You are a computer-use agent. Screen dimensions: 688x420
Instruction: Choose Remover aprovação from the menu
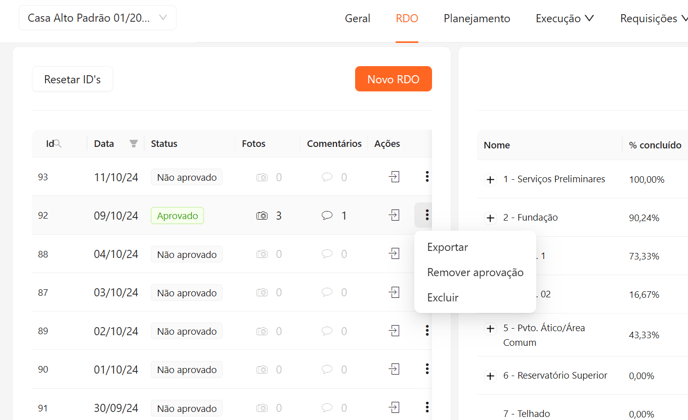pyautogui.click(x=475, y=272)
